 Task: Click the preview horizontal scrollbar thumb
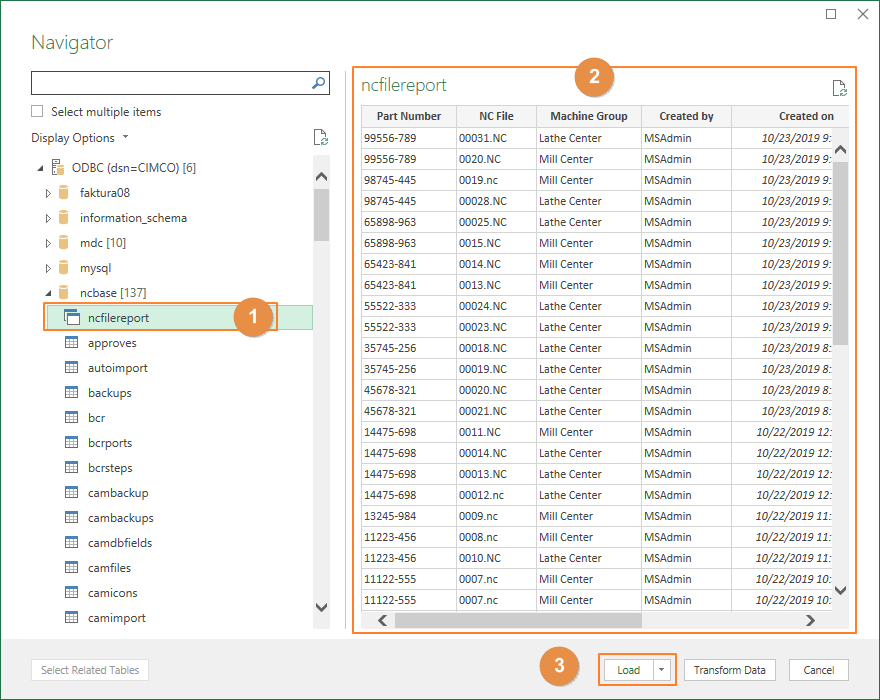point(518,620)
